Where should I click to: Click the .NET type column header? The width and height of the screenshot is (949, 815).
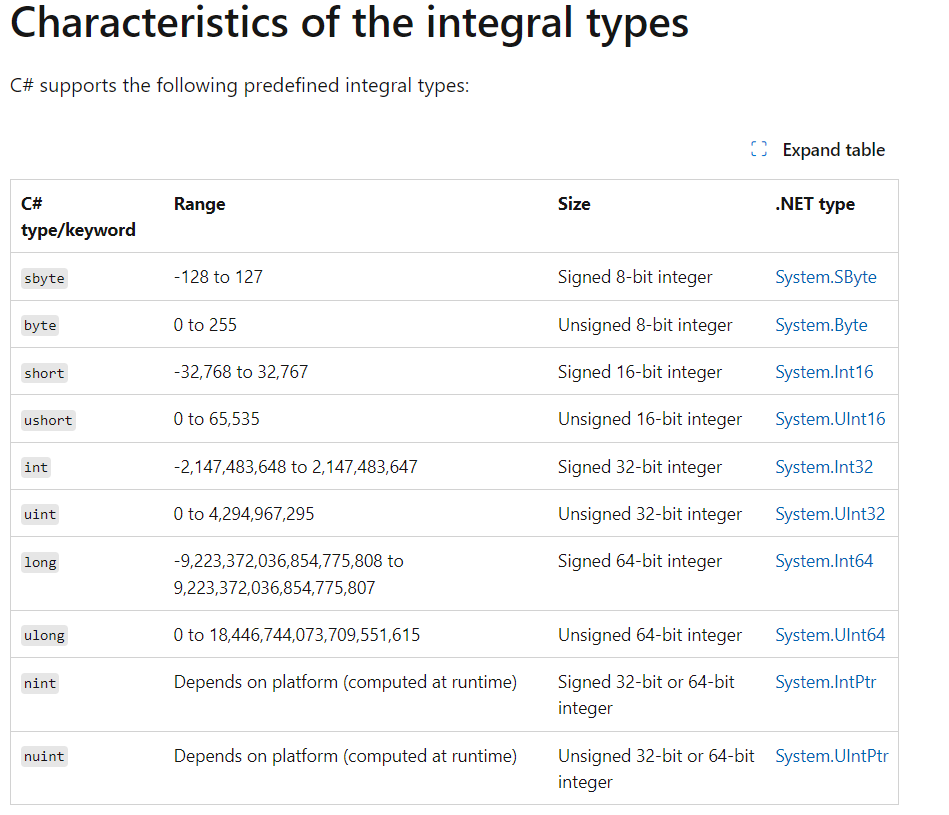pos(815,204)
